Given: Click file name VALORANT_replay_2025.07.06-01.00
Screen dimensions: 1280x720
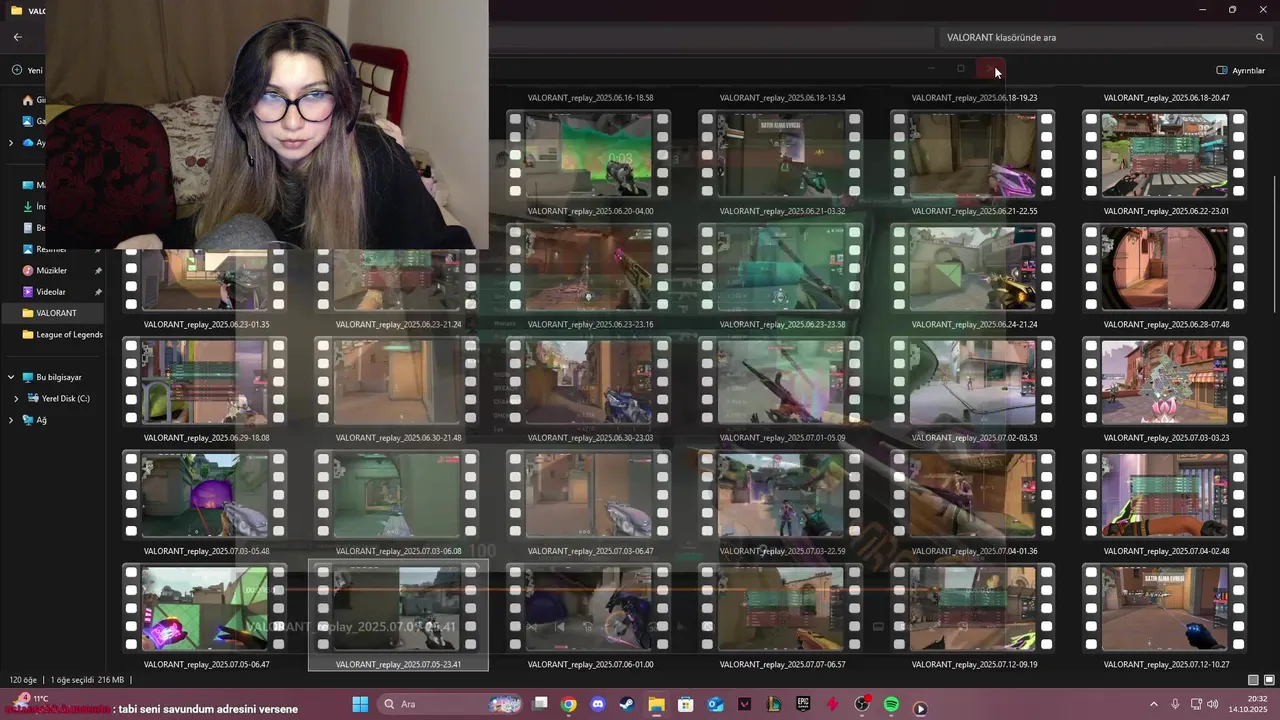Looking at the screenshot, I should (x=590, y=664).
